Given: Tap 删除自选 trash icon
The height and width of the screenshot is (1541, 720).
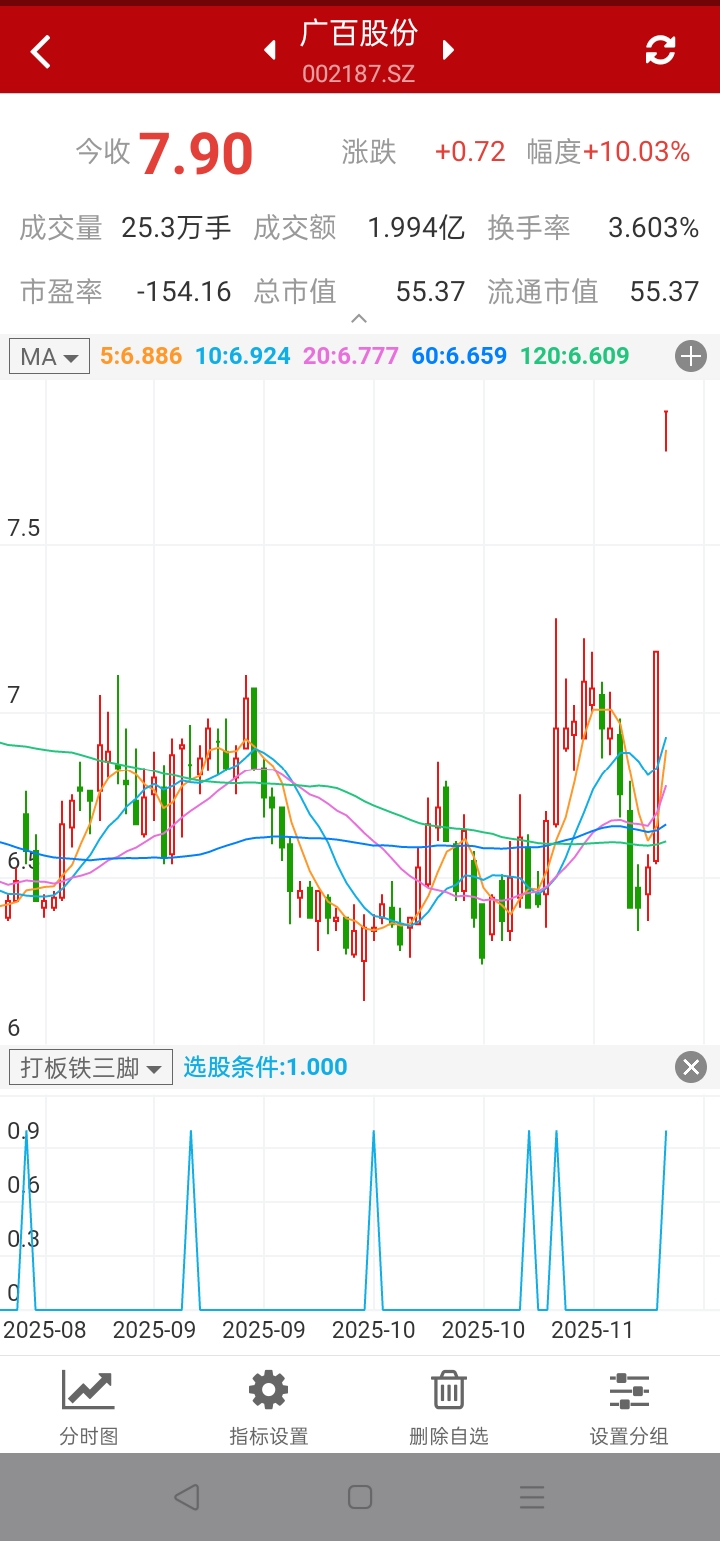Looking at the screenshot, I should pos(449,1407).
